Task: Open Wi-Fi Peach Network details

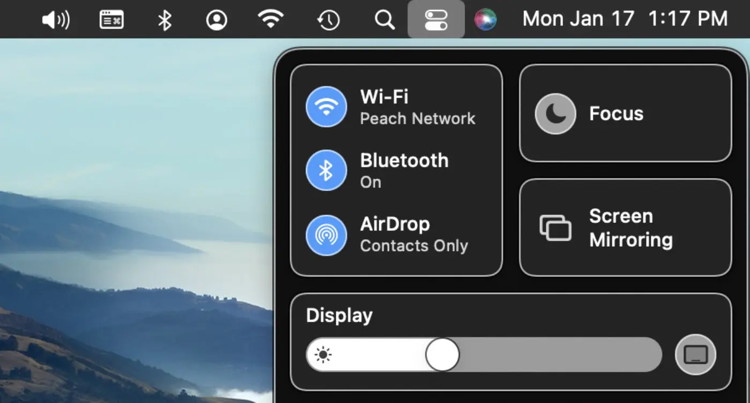Action: (x=418, y=107)
